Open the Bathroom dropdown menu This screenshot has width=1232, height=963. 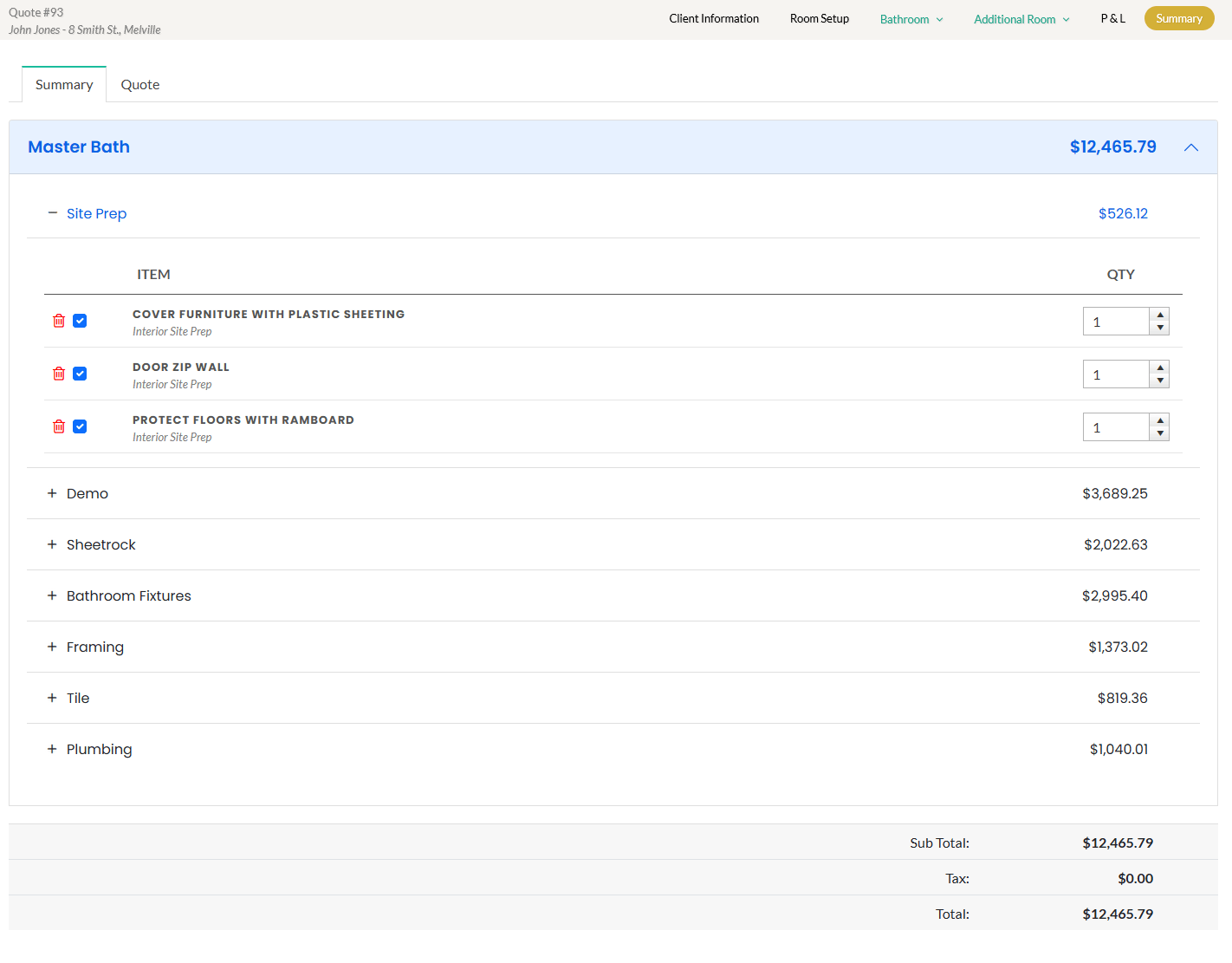(911, 19)
